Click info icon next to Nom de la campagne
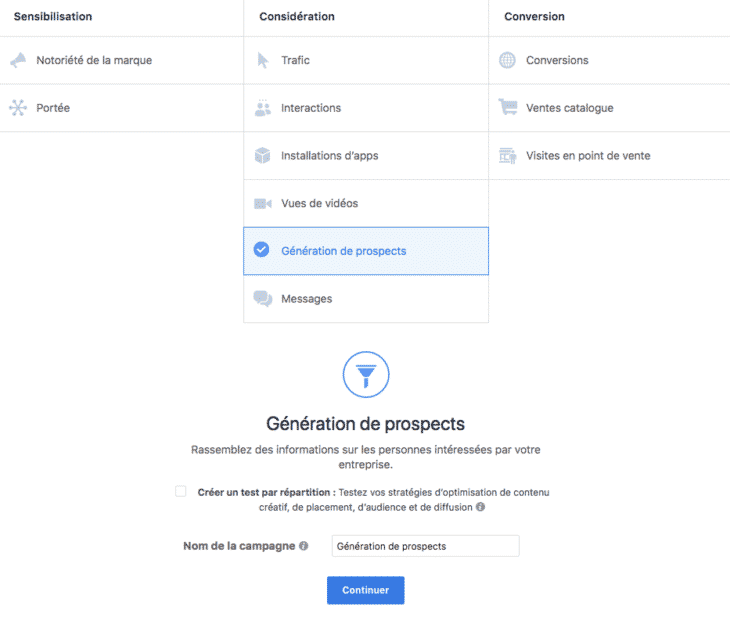 click(304, 546)
